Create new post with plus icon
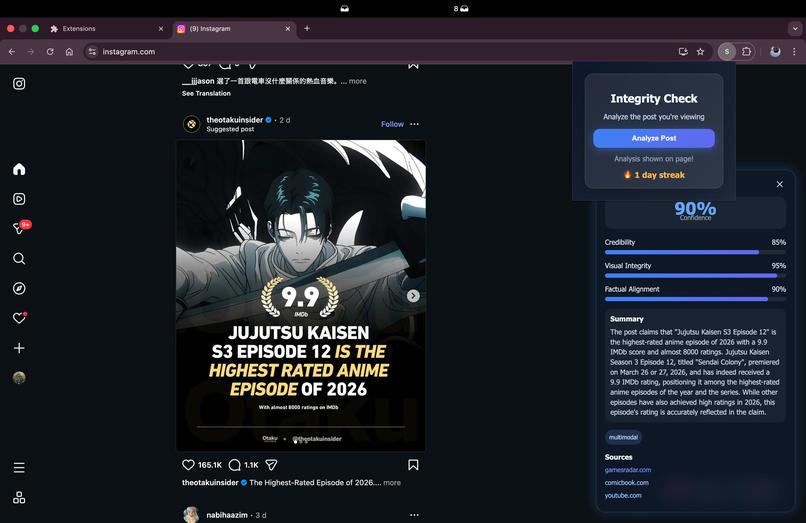 pyautogui.click(x=19, y=348)
